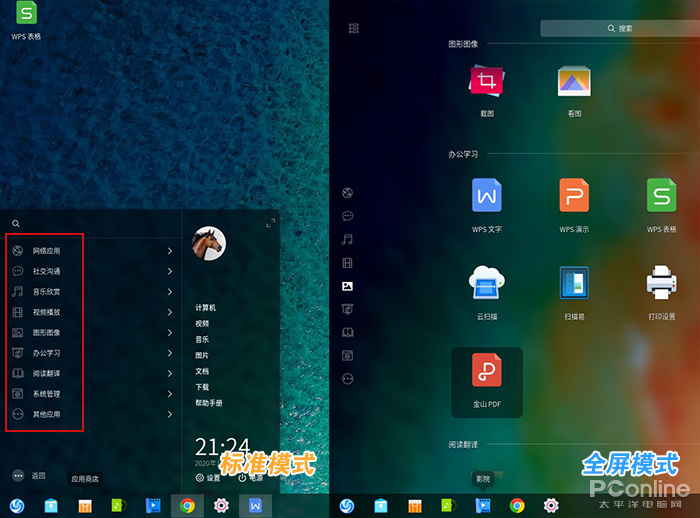Switch category view via top-left grid icon
This screenshot has height=518, width=700.
[353, 29]
